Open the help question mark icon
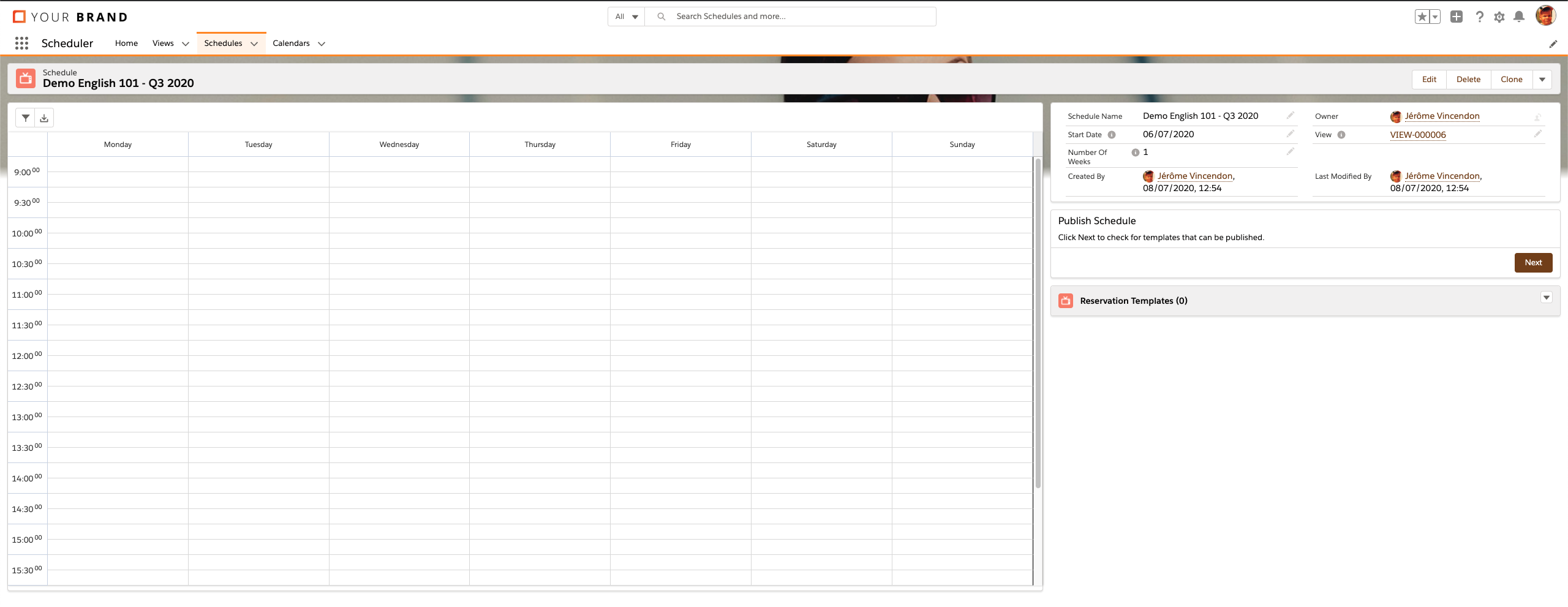Image resolution: width=1568 pixels, height=607 pixels. 1480,17
